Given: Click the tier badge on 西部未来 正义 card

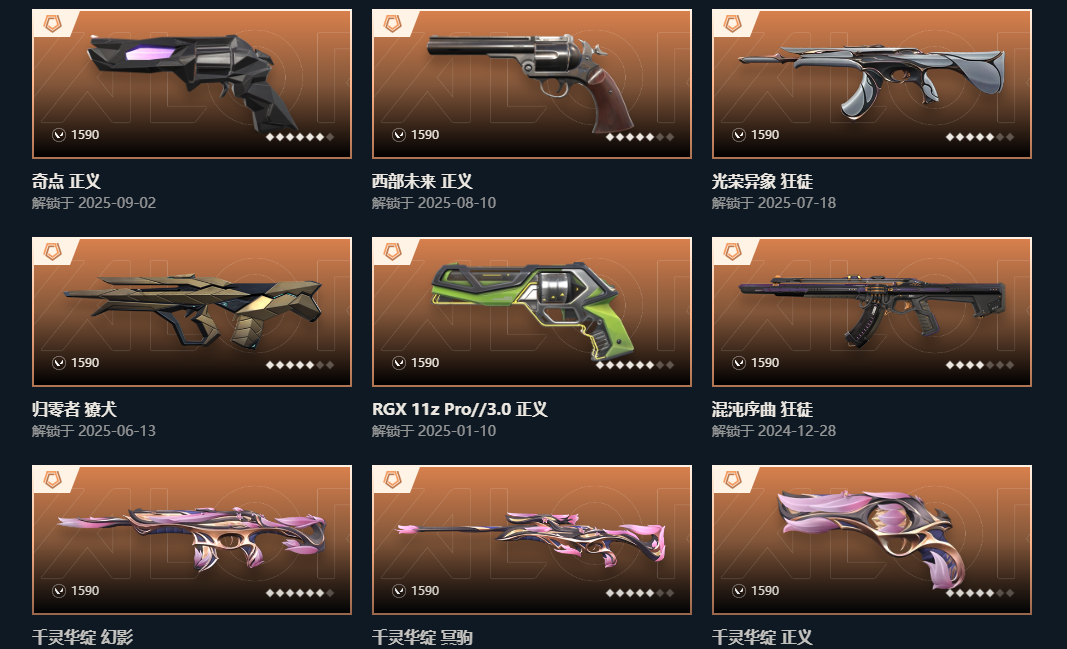Looking at the screenshot, I should click(393, 24).
